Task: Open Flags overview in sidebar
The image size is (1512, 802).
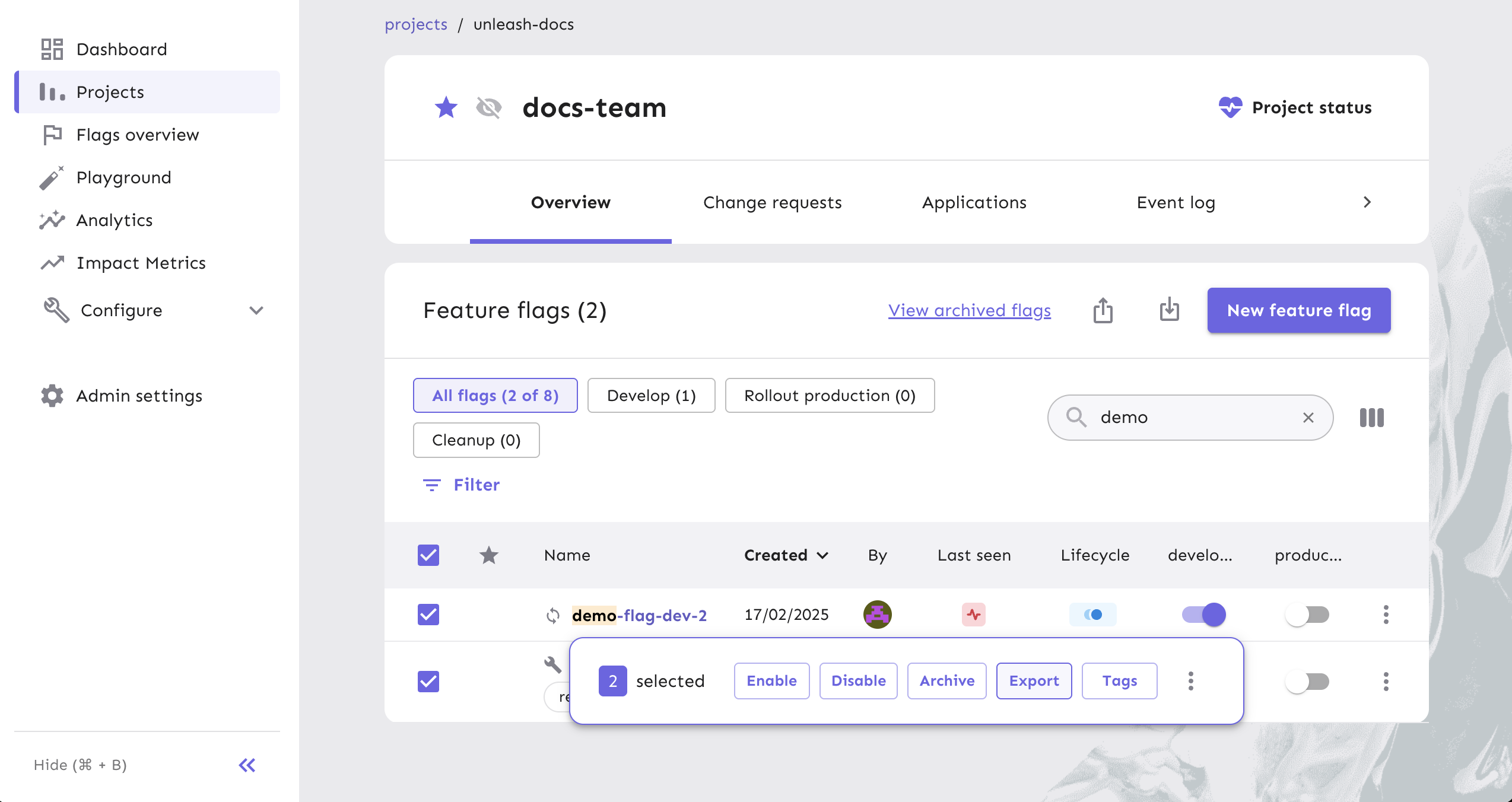Action: click(x=137, y=135)
